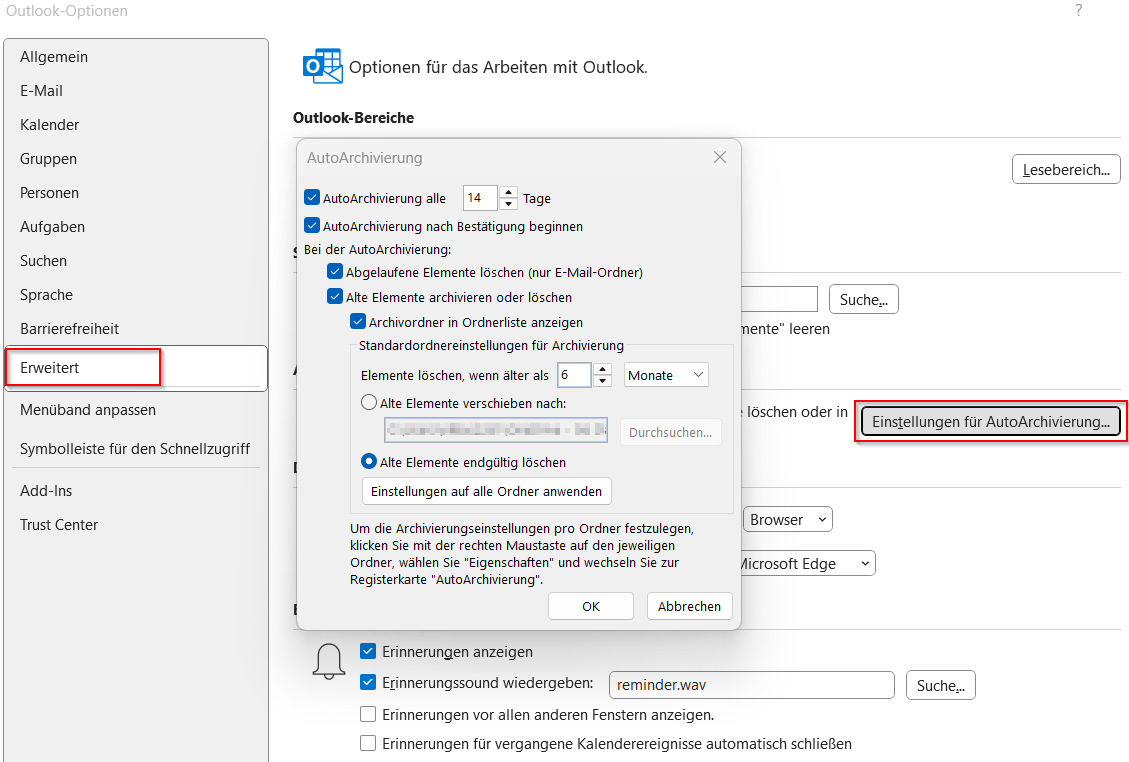Viewport: 1129px width, 762px height.
Task: Uncheck 'Abgelaufene Elemente löschen' checkbox
Action: pos(335,272)
